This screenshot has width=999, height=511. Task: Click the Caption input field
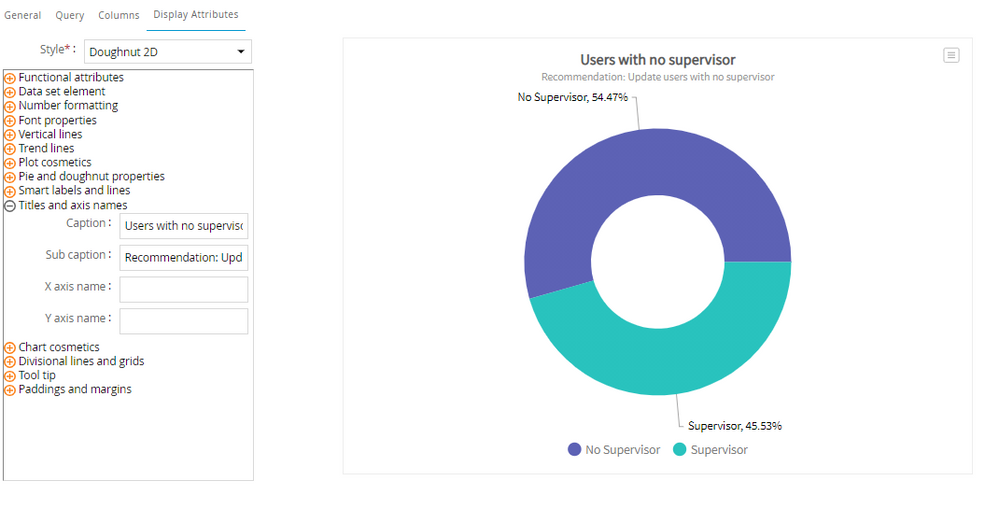point(183,226)
